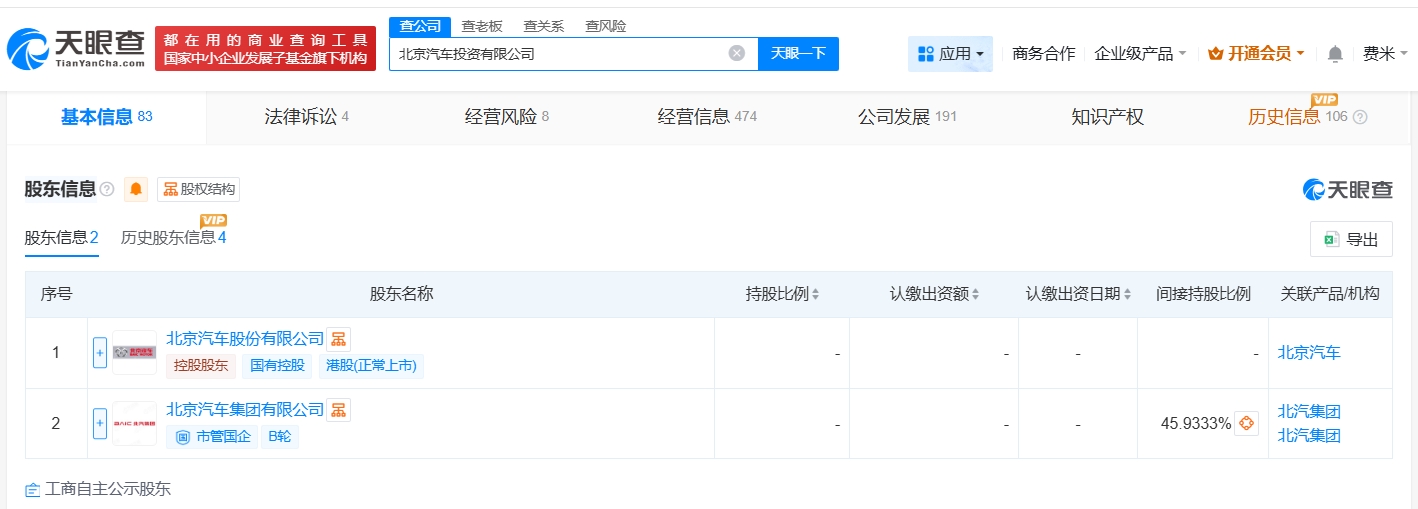This screenshot has height=509, width=1418.
Task: Switch to 经营风险 tab
Action: (x=506, y=117)
